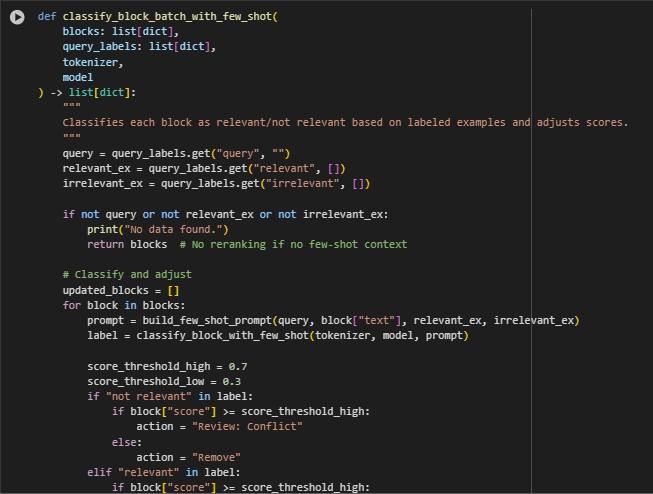The image size is (653, 494).
Task: Click the '-> list[dict]:' return annotation
Action: click(93, 92)
